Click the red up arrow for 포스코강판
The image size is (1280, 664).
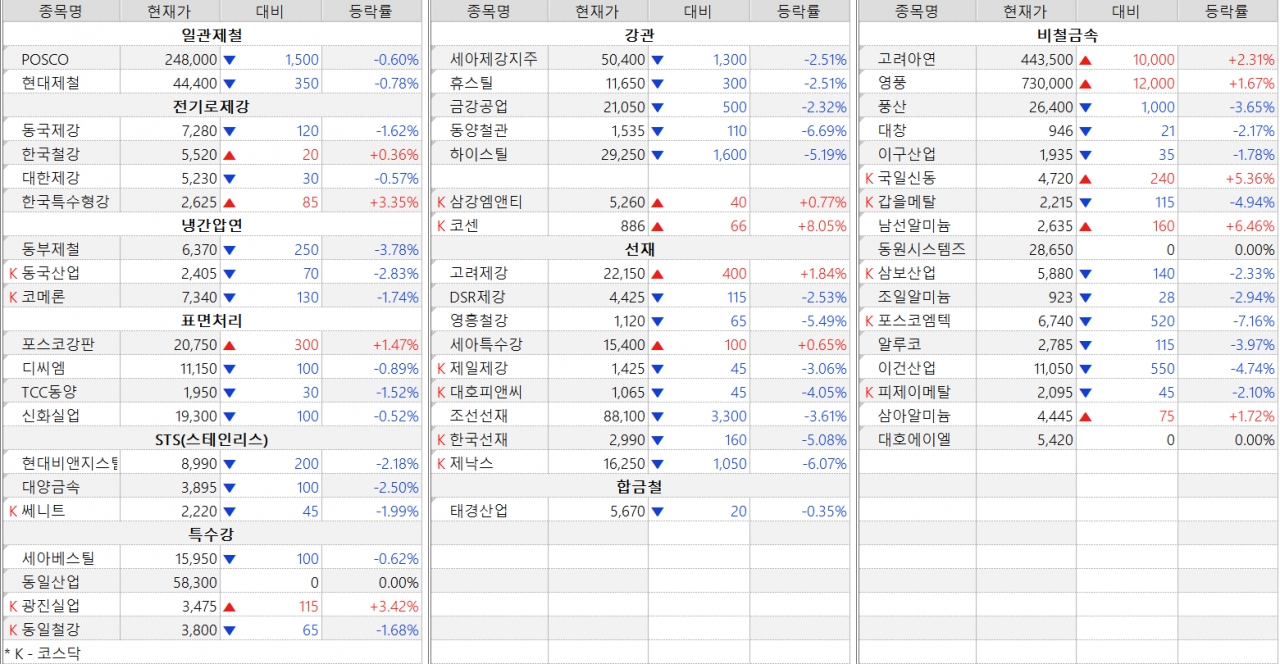pos(229,345)
